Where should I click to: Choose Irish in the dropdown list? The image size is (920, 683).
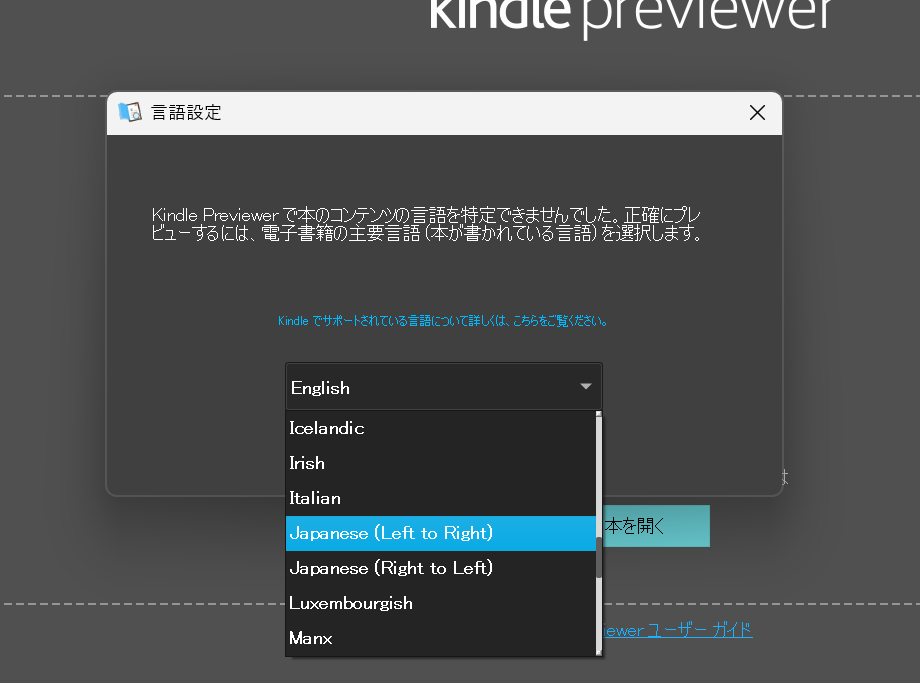click(x=441, y=464)
